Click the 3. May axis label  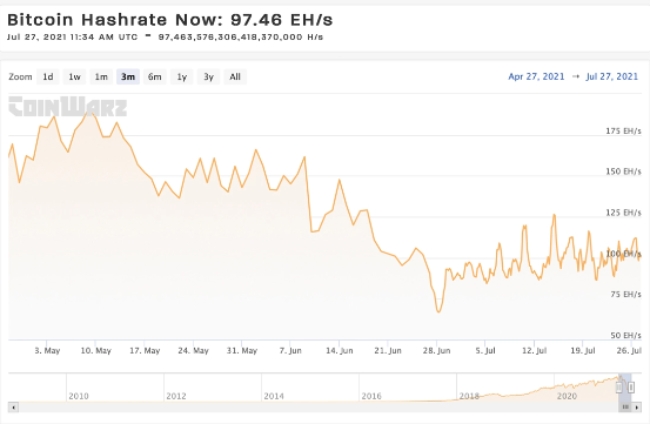tap(47, 351)
